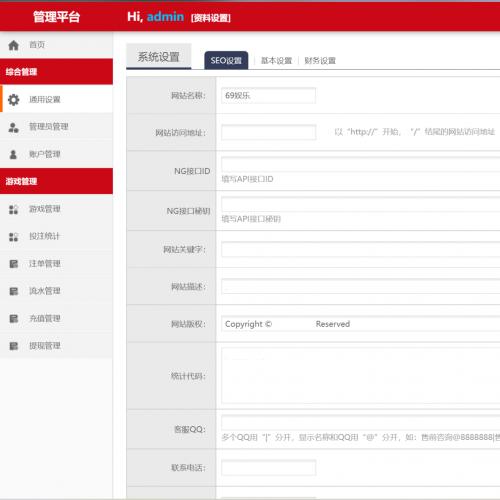This screenshot has height=500, width=500.
Task: Click the 投注统计 icon
Action: 13,237
